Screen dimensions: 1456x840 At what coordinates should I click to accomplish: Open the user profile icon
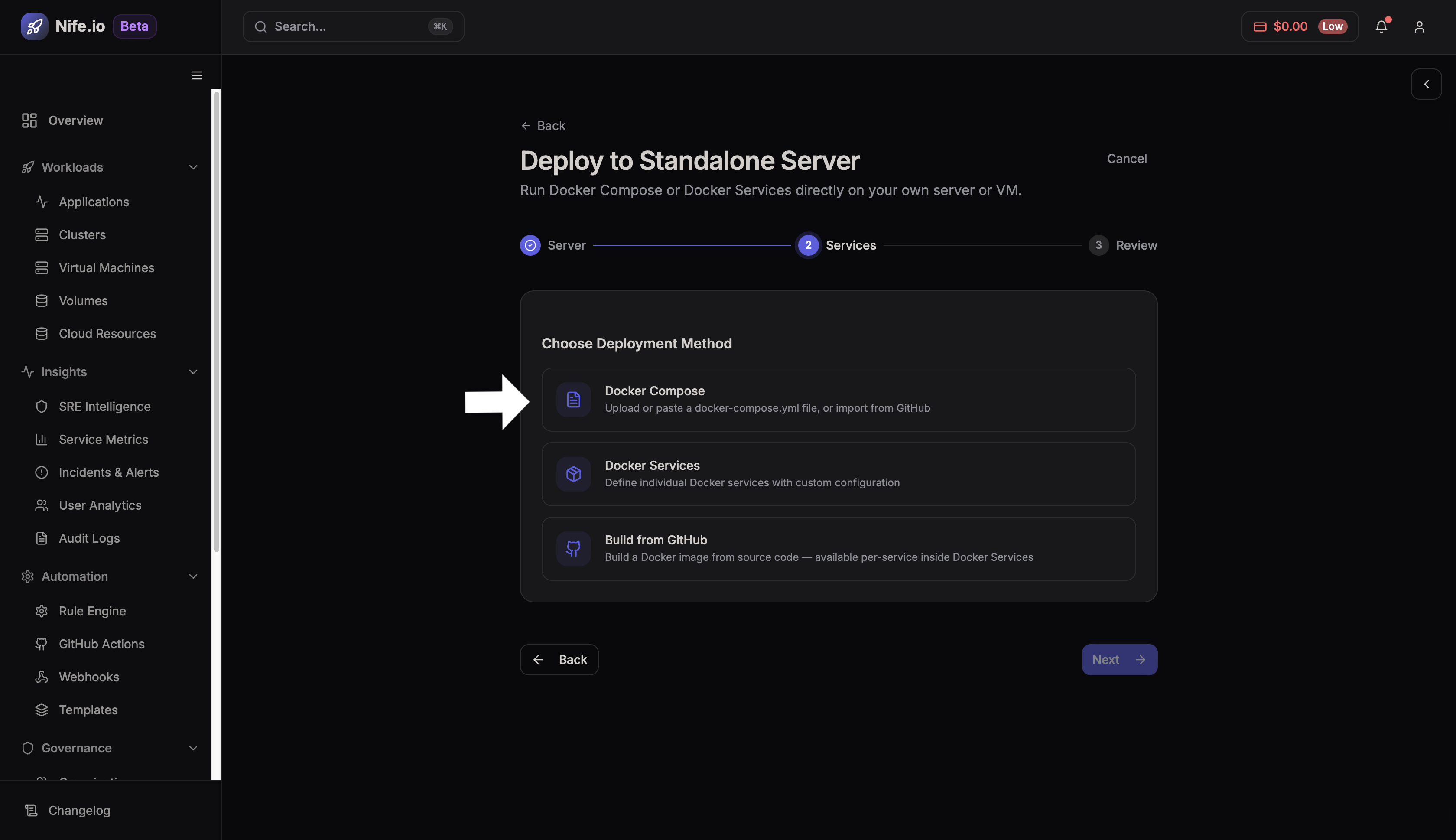click(1419, 26)
